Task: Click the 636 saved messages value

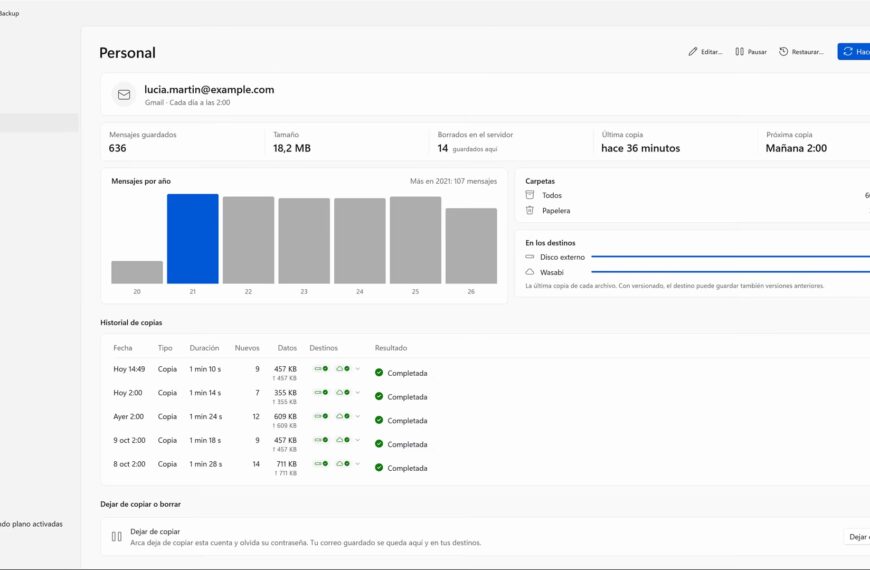Action: [x=118, y=148]
